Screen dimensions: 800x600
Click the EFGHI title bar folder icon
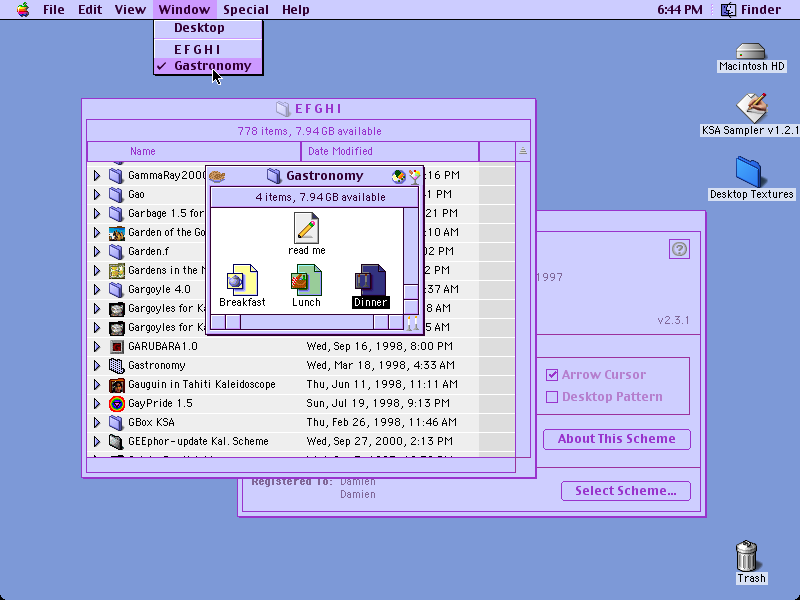coord(283,108)
